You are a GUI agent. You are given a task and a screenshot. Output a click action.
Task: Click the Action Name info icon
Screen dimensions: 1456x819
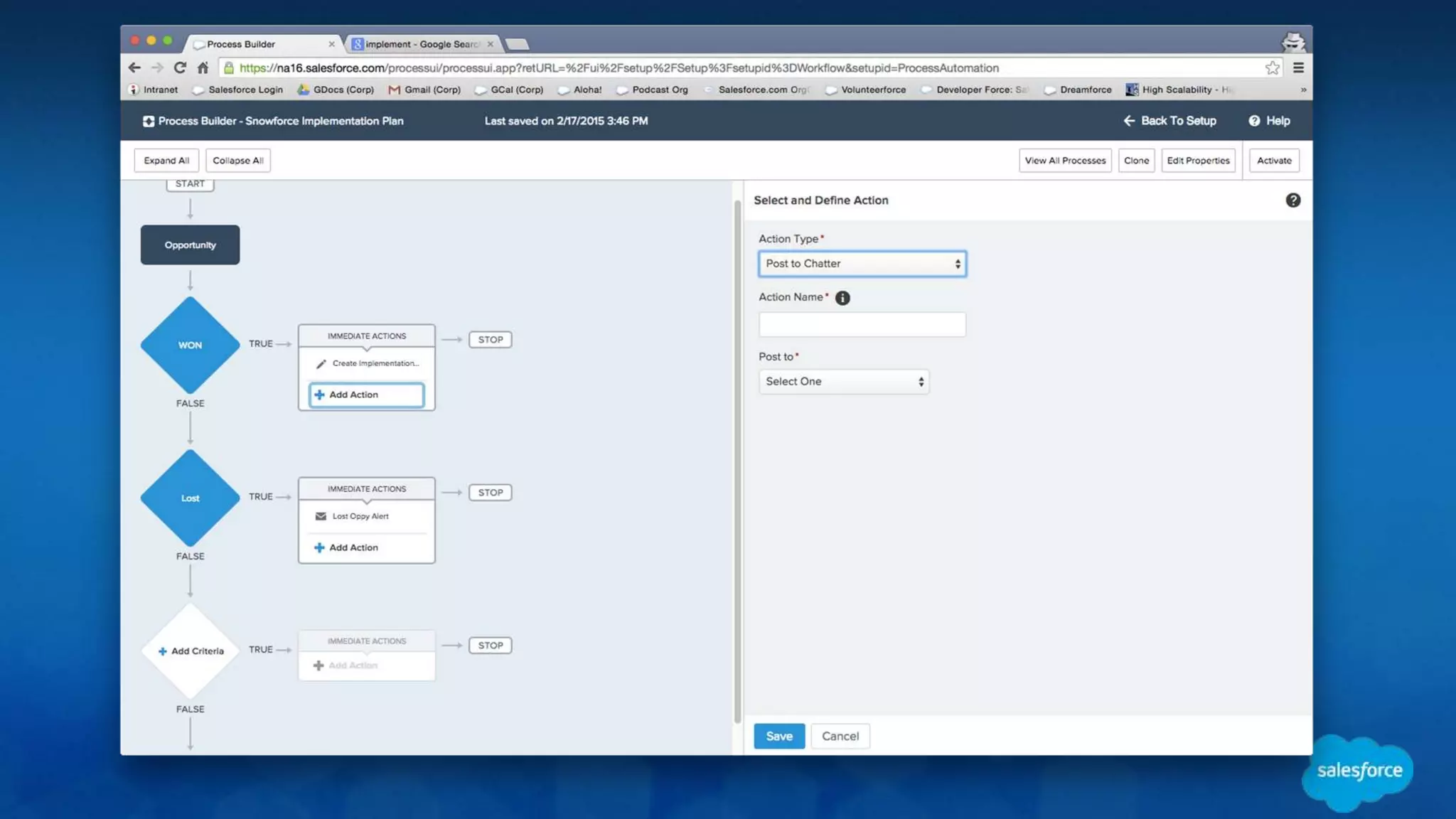[842, 298]
